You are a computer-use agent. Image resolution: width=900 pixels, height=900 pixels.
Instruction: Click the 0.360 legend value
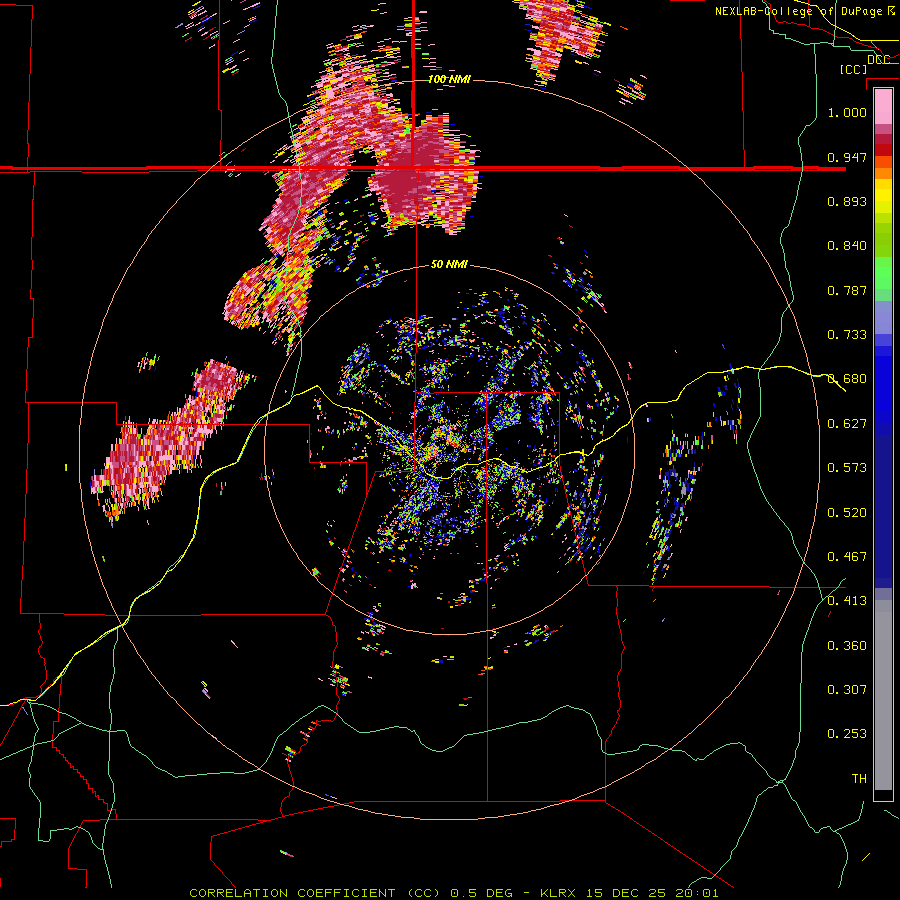click(x=847, y=646)
